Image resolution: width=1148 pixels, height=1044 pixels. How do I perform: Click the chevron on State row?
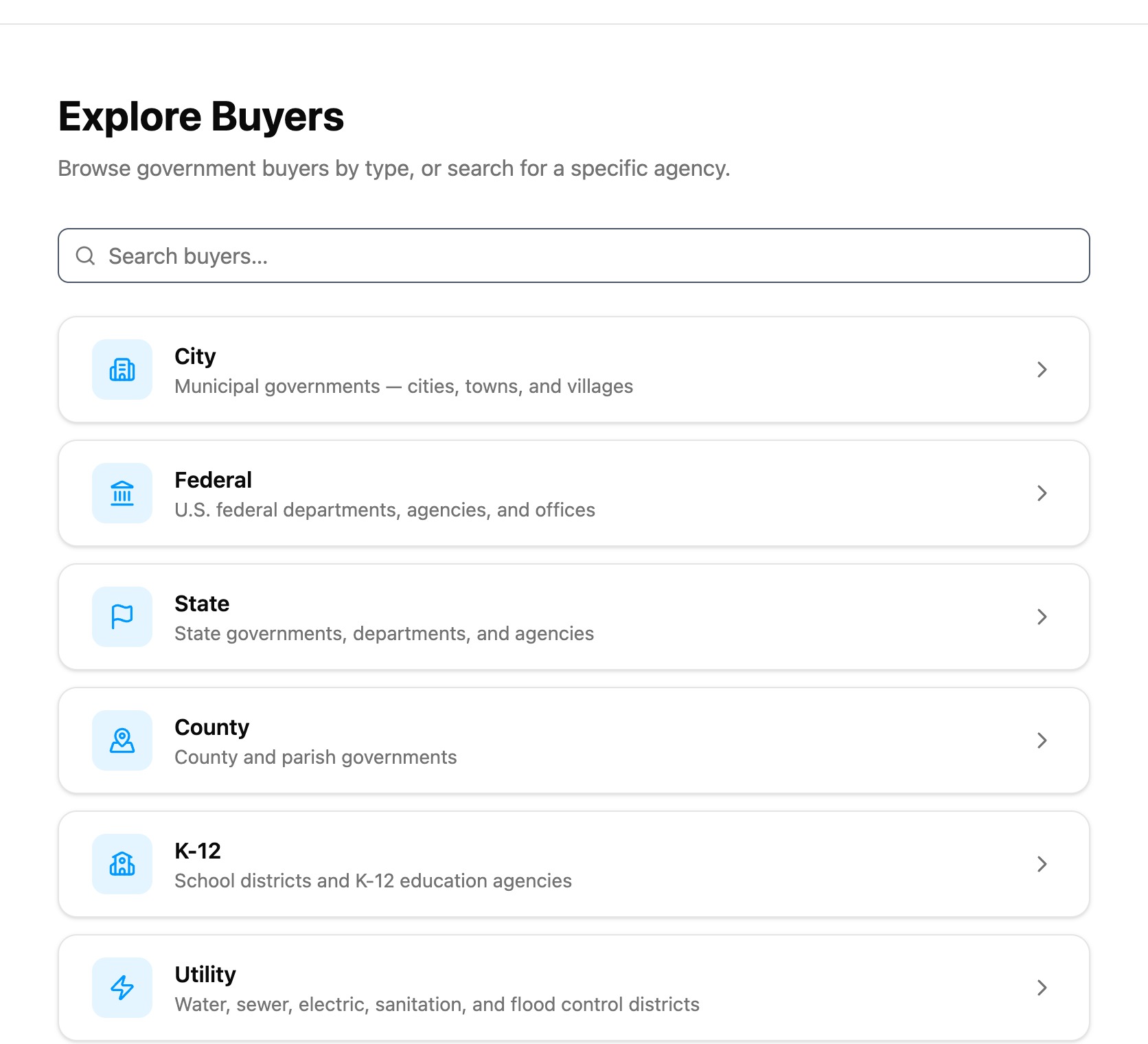tap(1042, 617)
